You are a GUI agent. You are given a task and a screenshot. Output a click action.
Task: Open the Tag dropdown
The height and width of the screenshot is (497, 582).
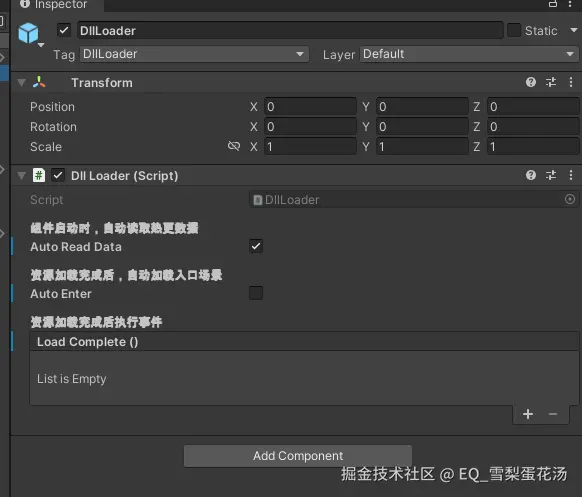pos(194,54)
